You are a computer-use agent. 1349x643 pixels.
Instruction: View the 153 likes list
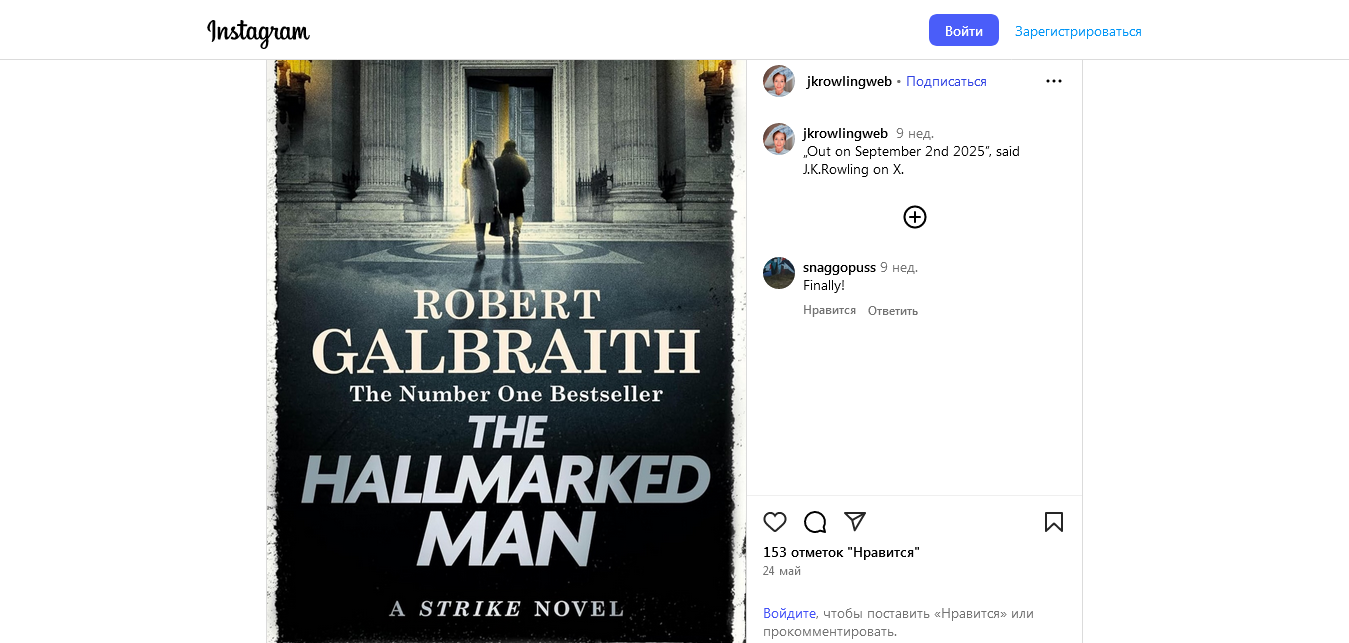841,552
